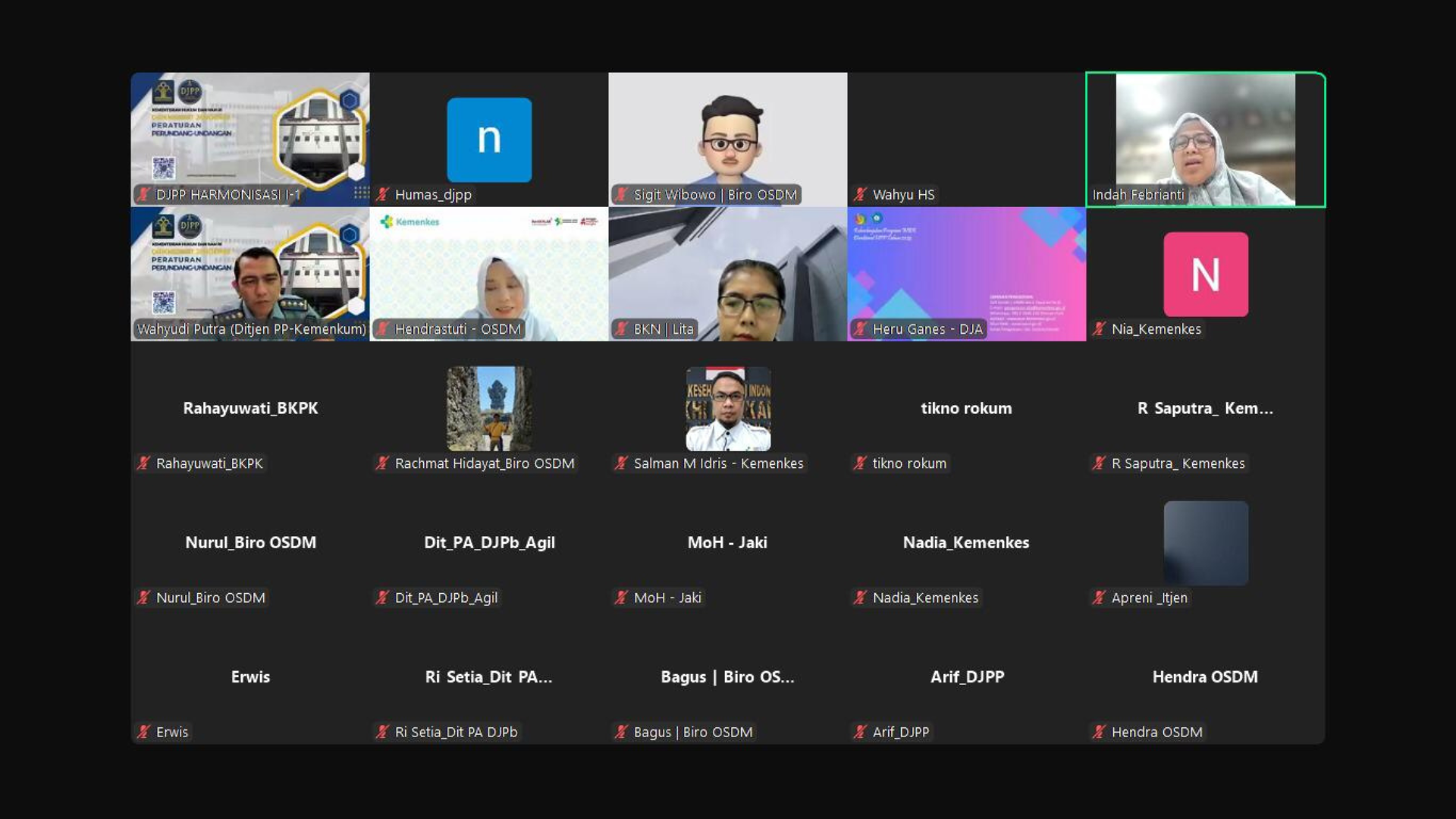1456x819 pixels.
Task: Click muted mic icon beside Salman M Idris
Action: tap(621, 463)
